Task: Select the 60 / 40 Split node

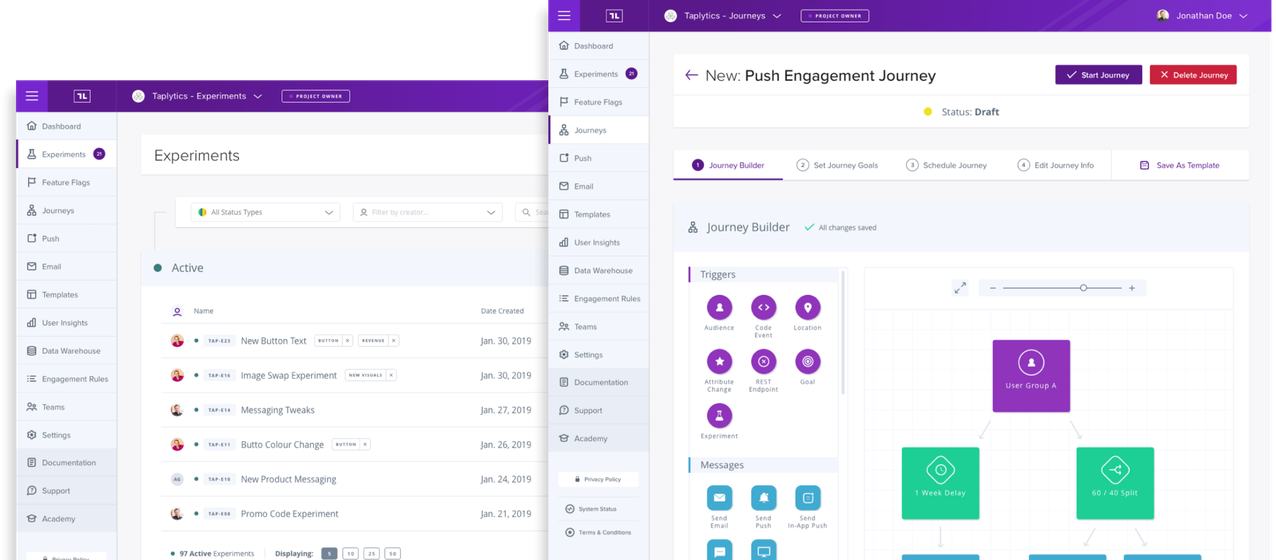Action: [1115, 483]
